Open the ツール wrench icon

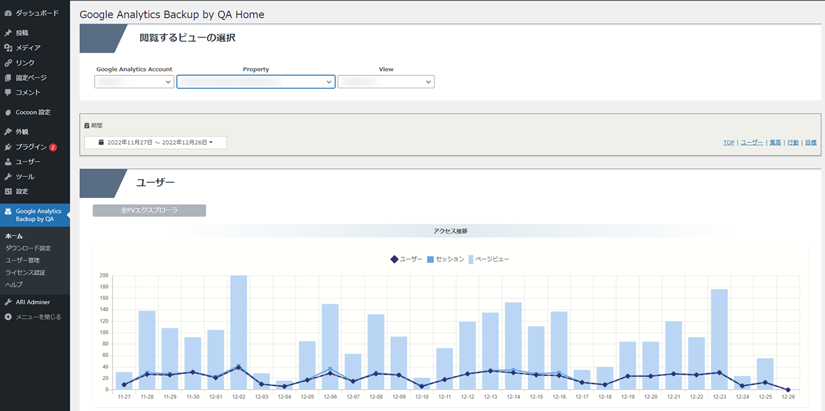click(8, 176)
